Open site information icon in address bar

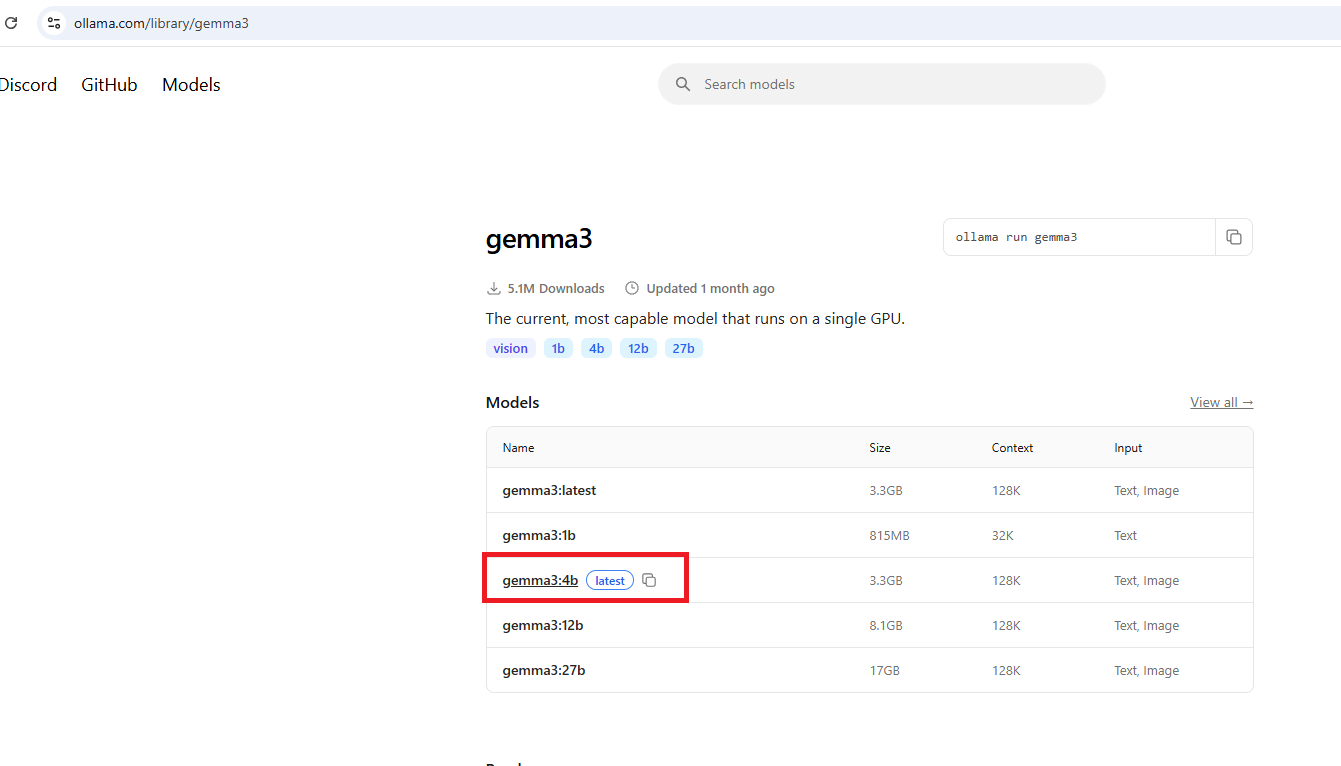click(54, 22)
